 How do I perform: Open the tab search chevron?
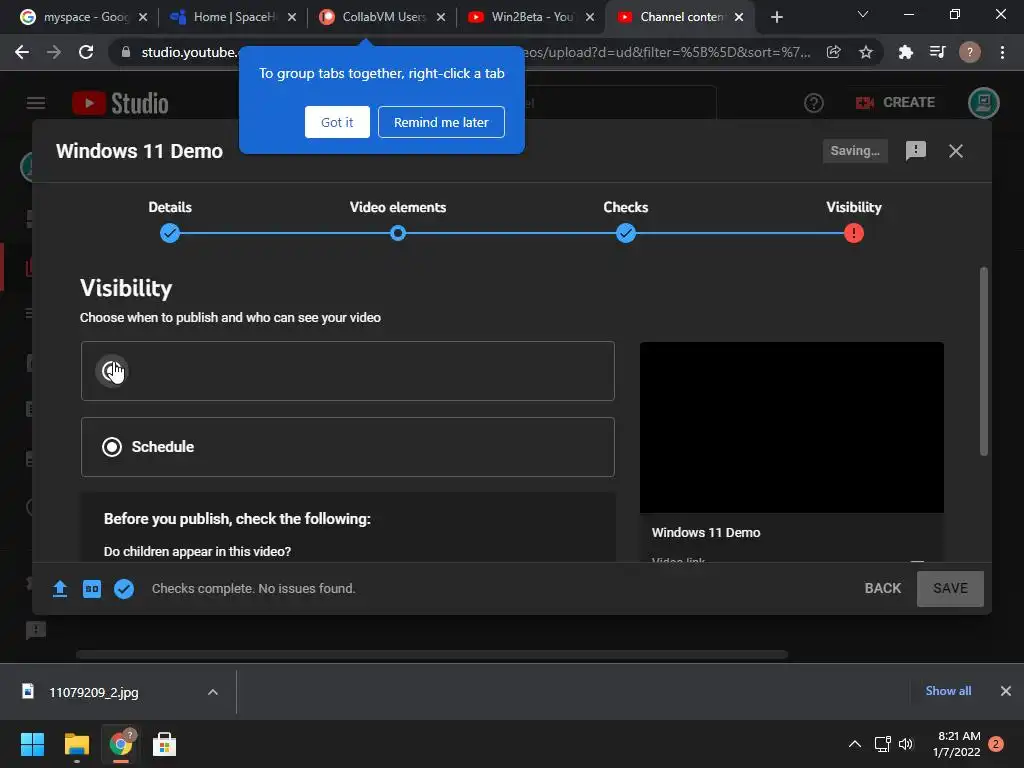(x=863, y=14)
